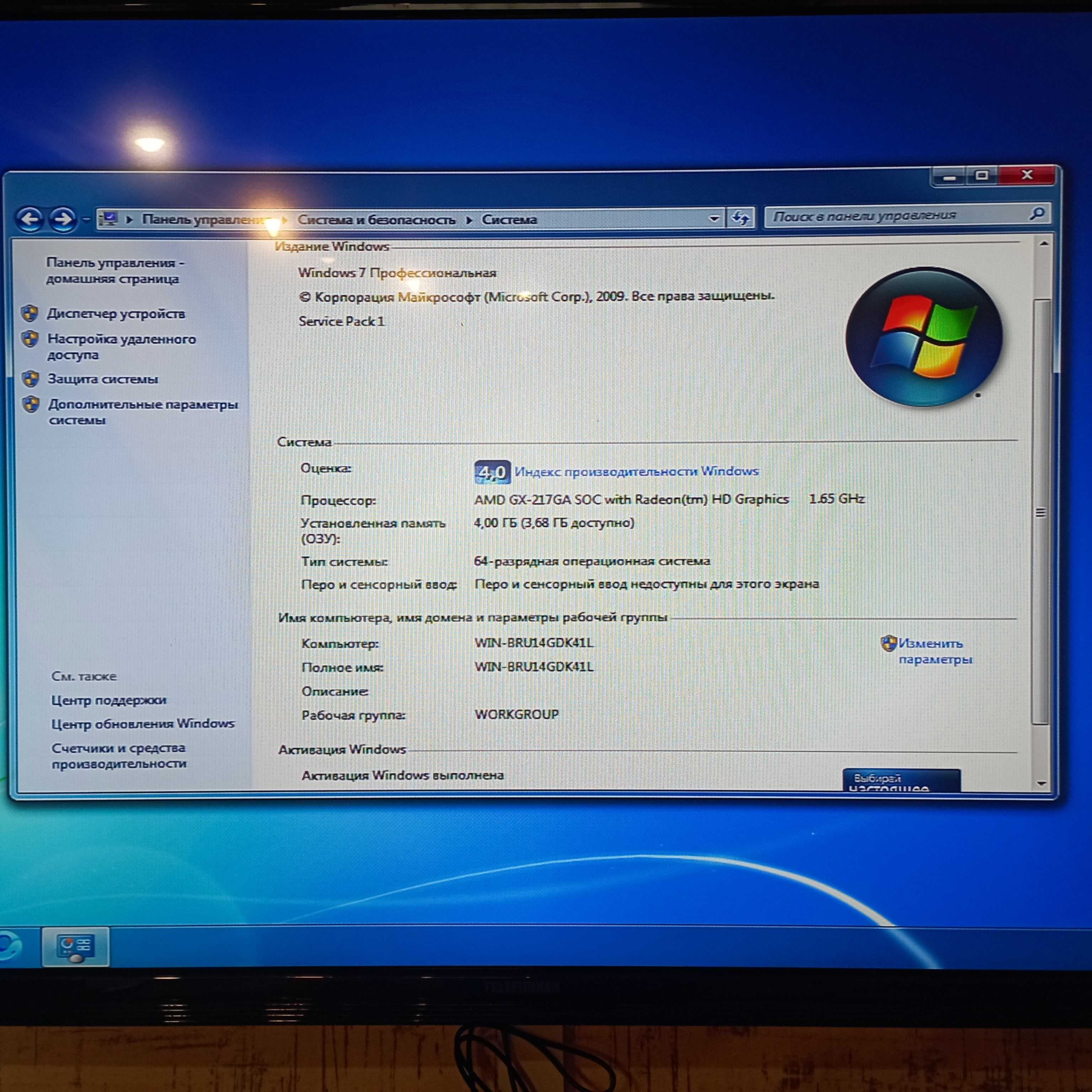This screenshot has height=1092, width=1092.
Task: Open the address bar history dropdown
Action: (714, 218)
